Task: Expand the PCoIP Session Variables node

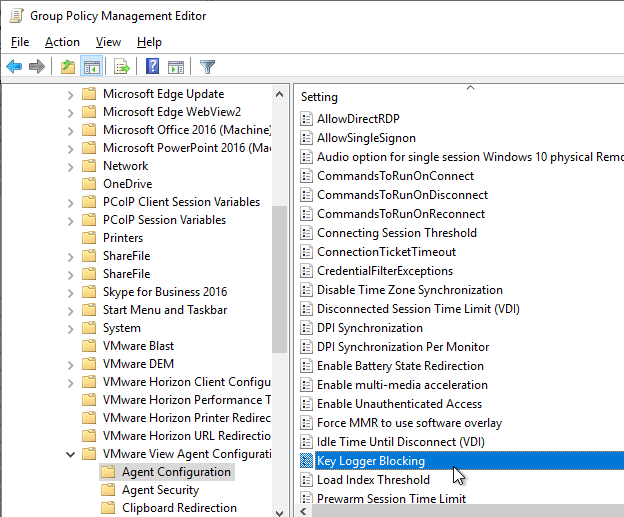Action: (70, 221)
